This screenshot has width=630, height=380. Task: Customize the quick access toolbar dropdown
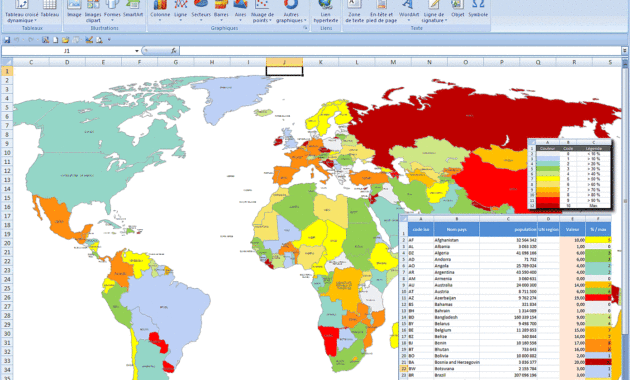pos(109,40)
